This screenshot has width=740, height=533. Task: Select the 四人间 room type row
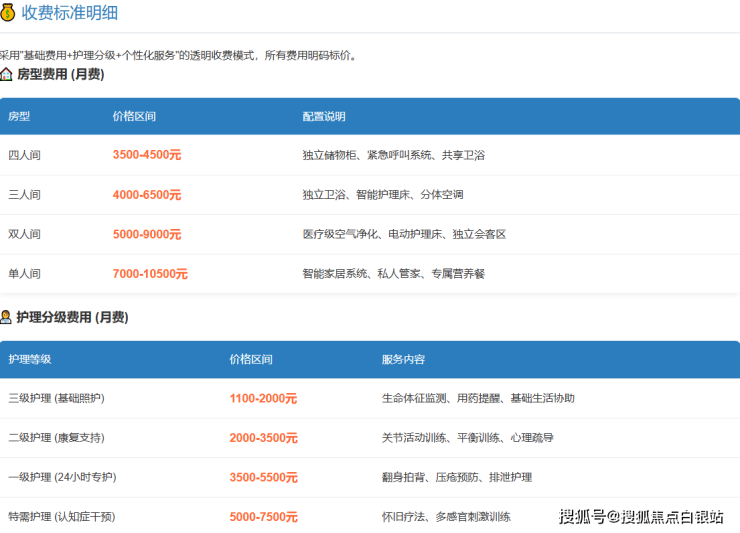pos(24,155)
